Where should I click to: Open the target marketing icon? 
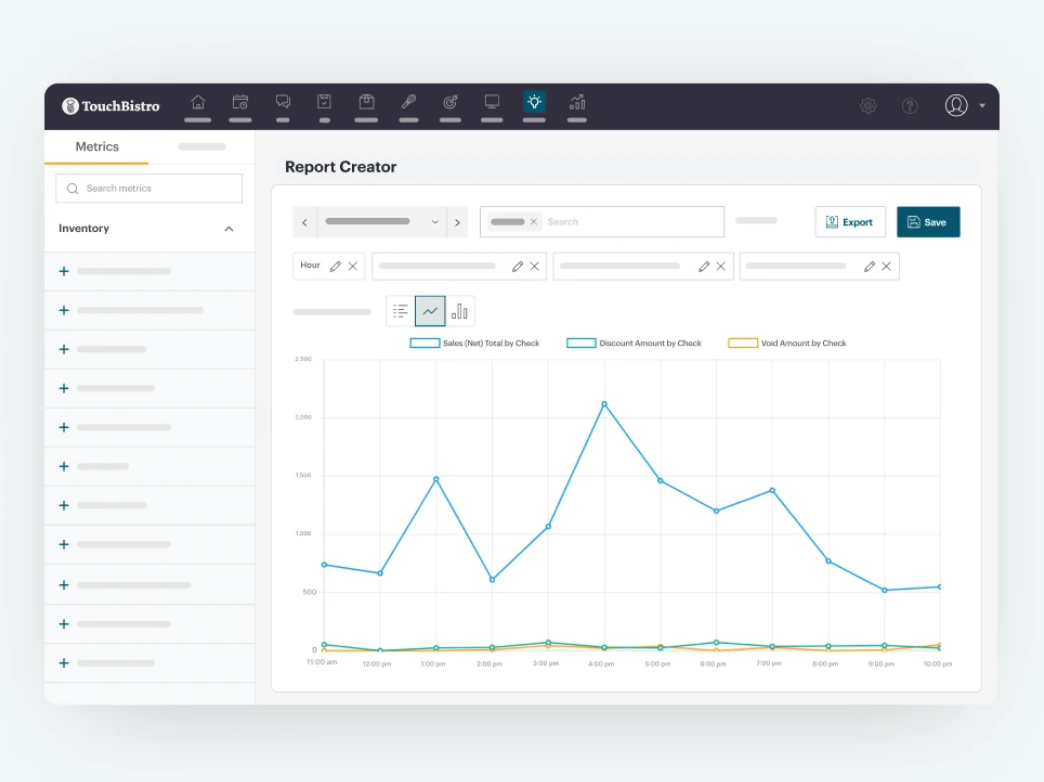449,101
